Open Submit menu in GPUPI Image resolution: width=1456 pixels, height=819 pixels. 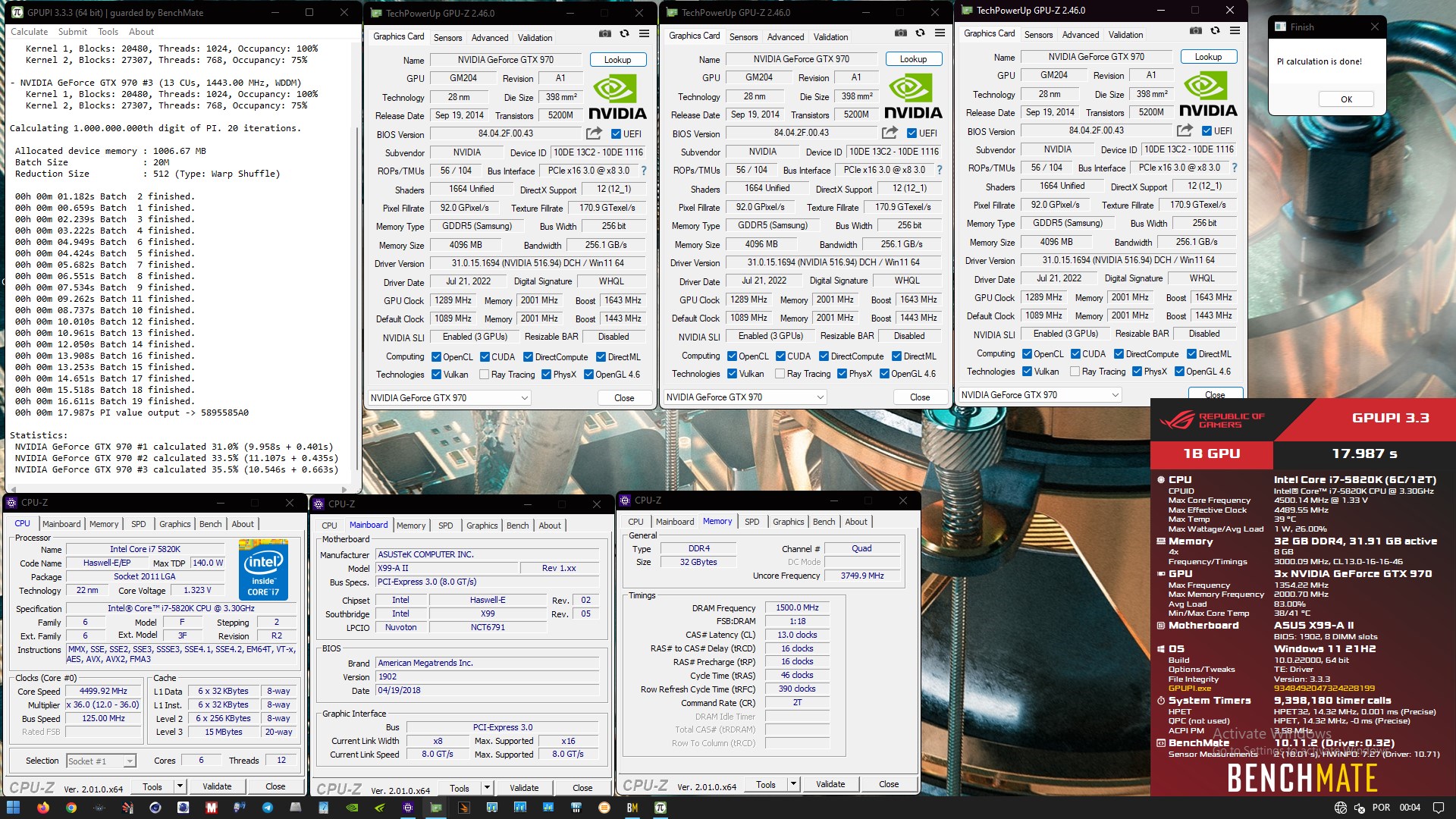click(73, 32)
